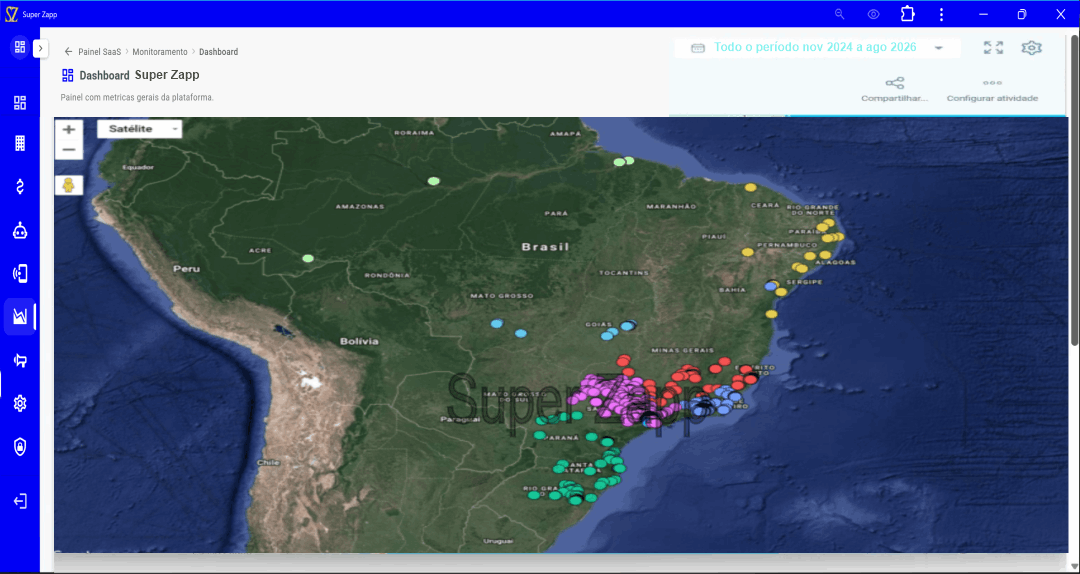
Task: Open the dollar finance icon in sidebar
Action: pos(20,187)
